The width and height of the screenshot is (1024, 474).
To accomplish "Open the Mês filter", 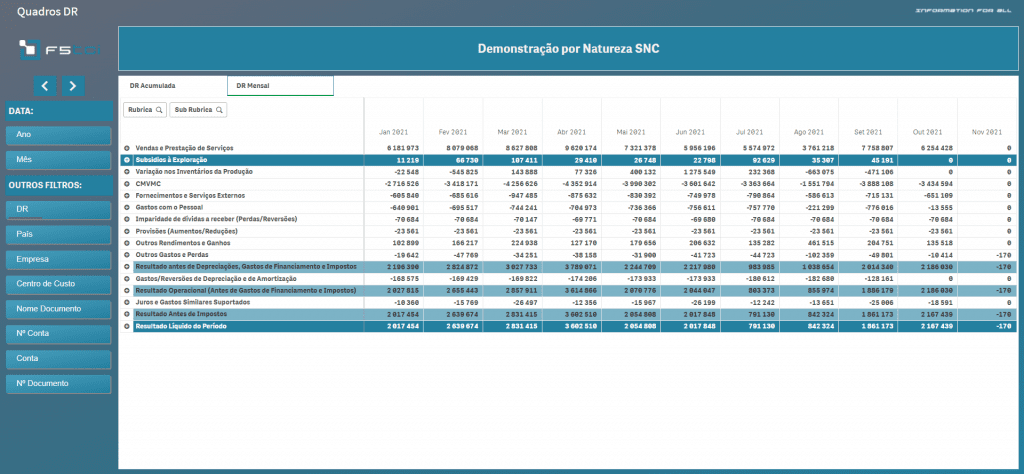I will coord(59,159).
